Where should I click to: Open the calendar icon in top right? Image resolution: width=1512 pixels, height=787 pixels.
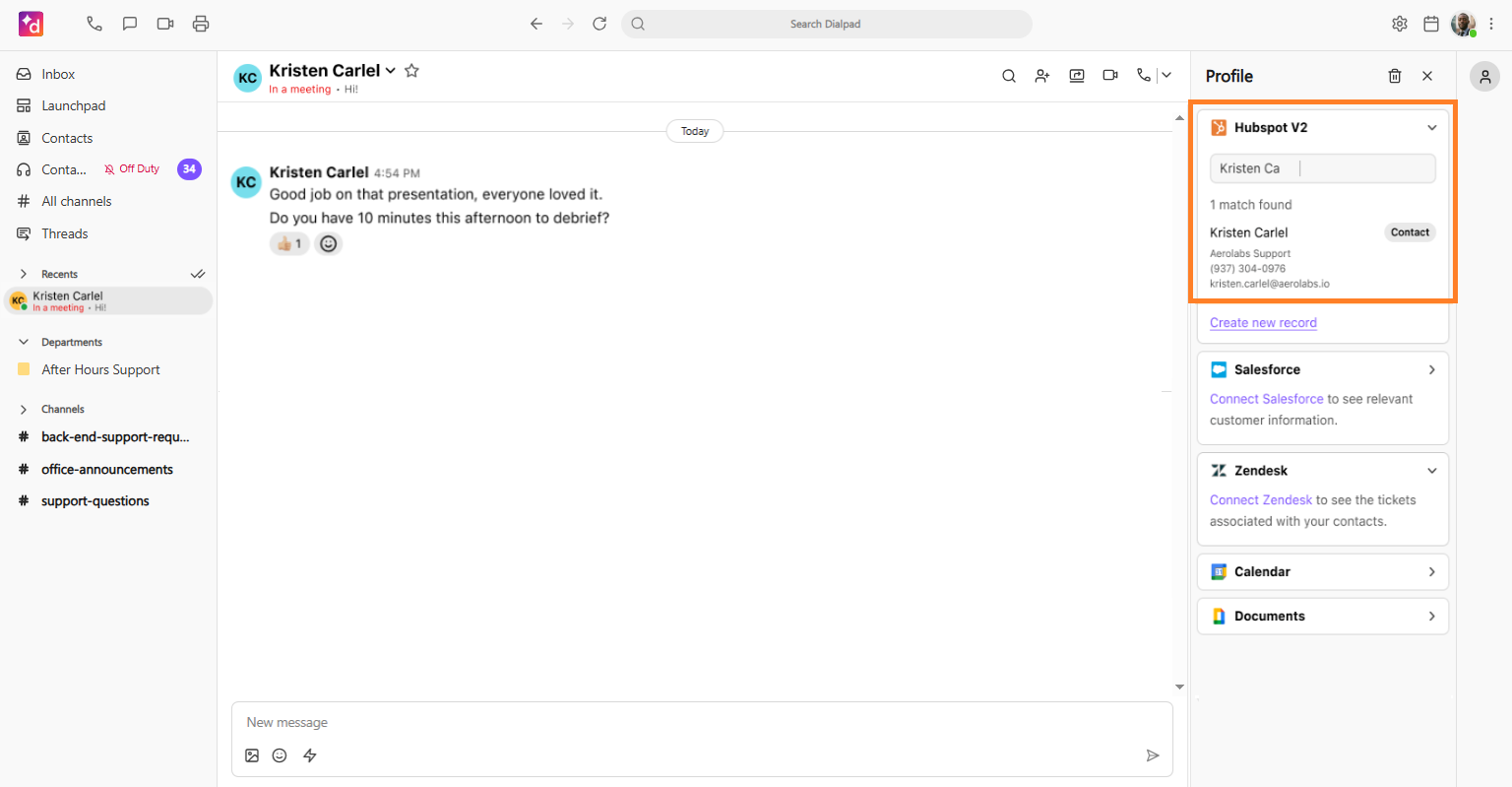[x=1431, y=24]
